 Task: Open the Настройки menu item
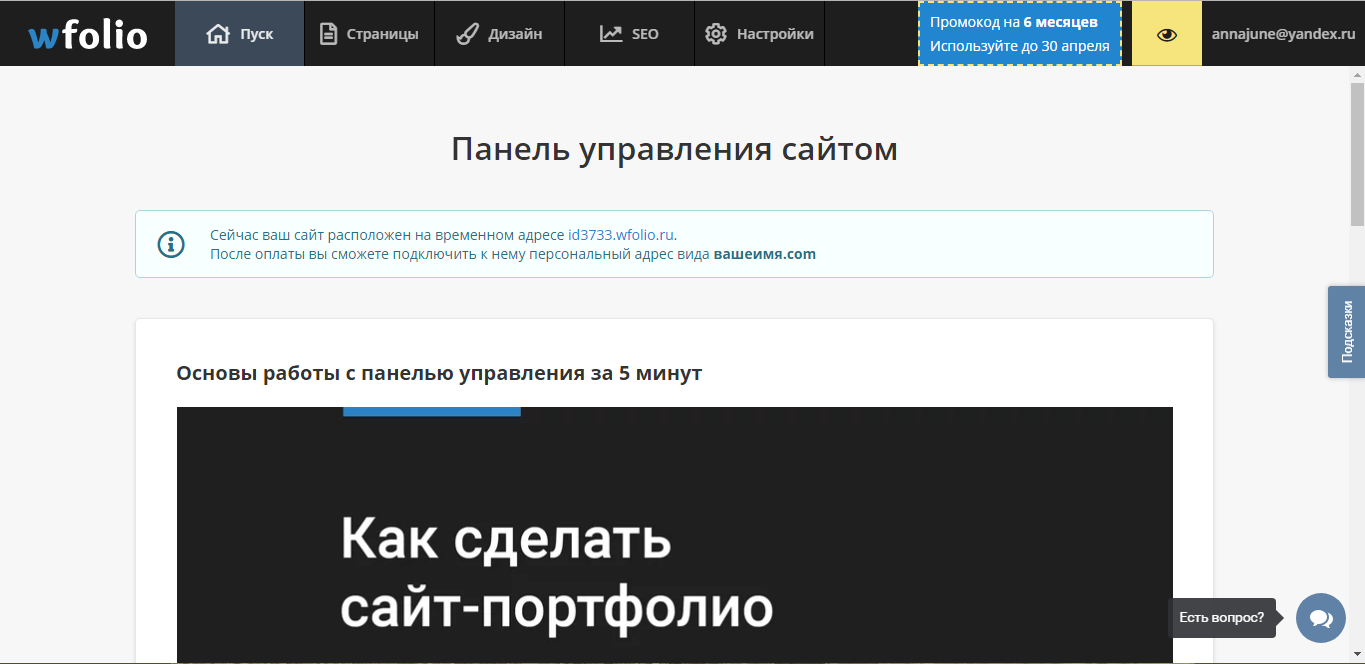[x=758, y=32]
